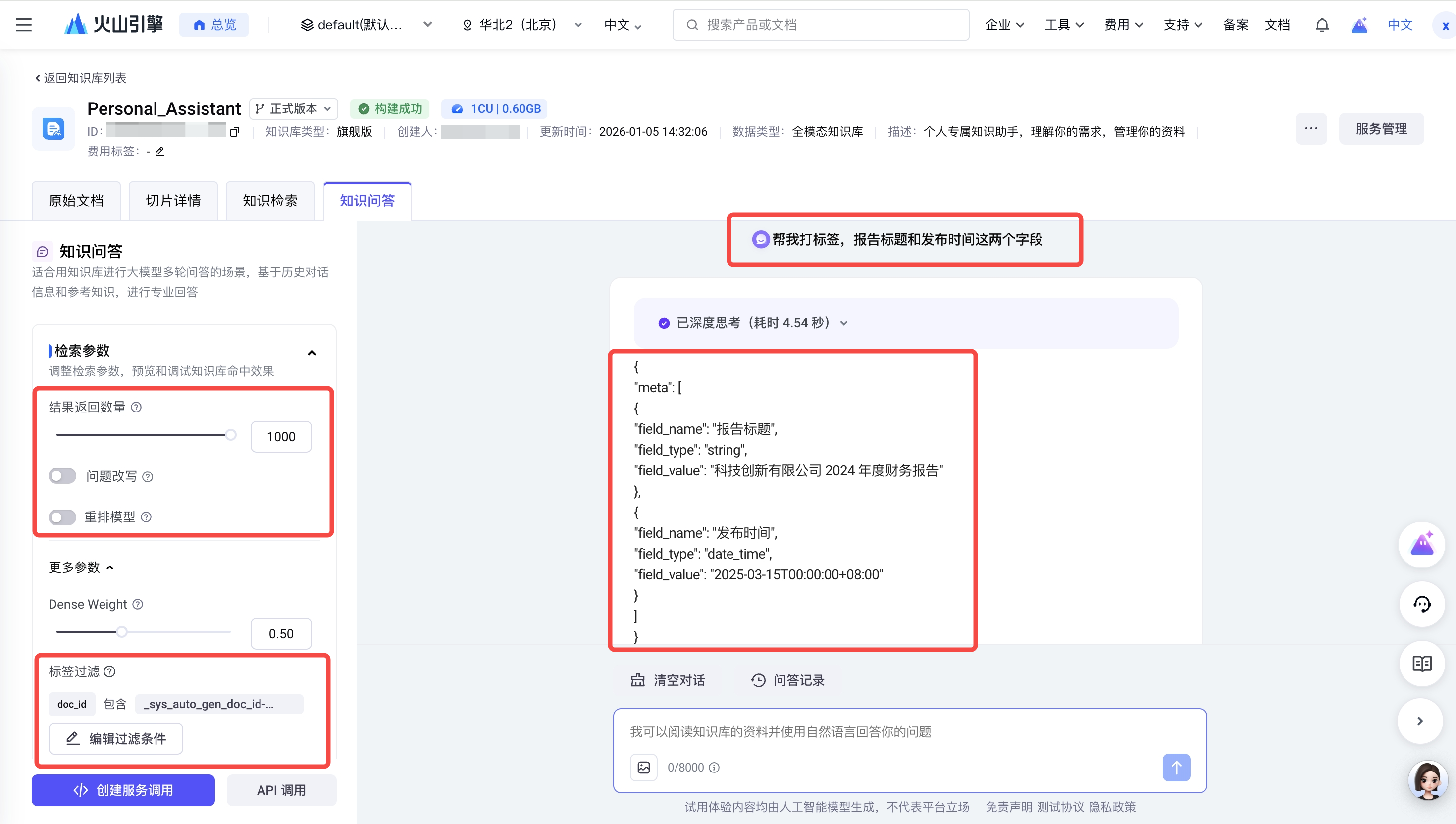
Task: Click the Dense Weight slider handle
Action: pyautogui.click(x=122, y=631)
